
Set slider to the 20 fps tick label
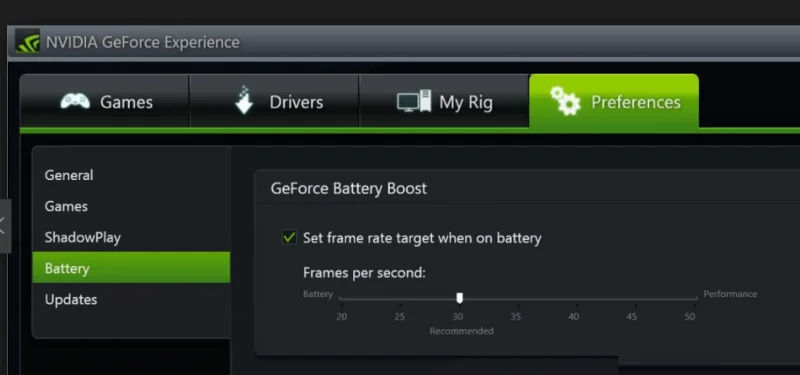click(342, 317)
